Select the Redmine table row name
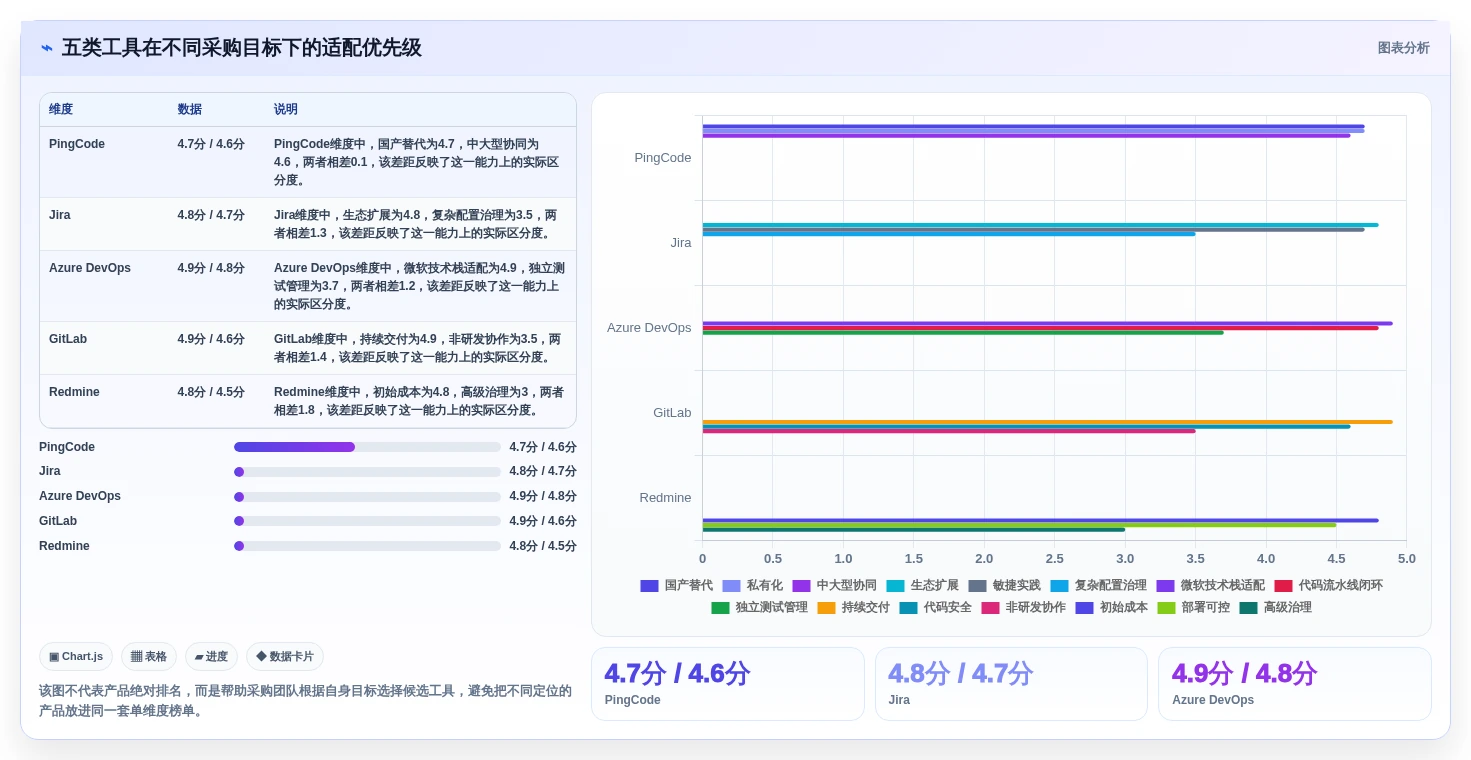 click(x=75, y=392)
